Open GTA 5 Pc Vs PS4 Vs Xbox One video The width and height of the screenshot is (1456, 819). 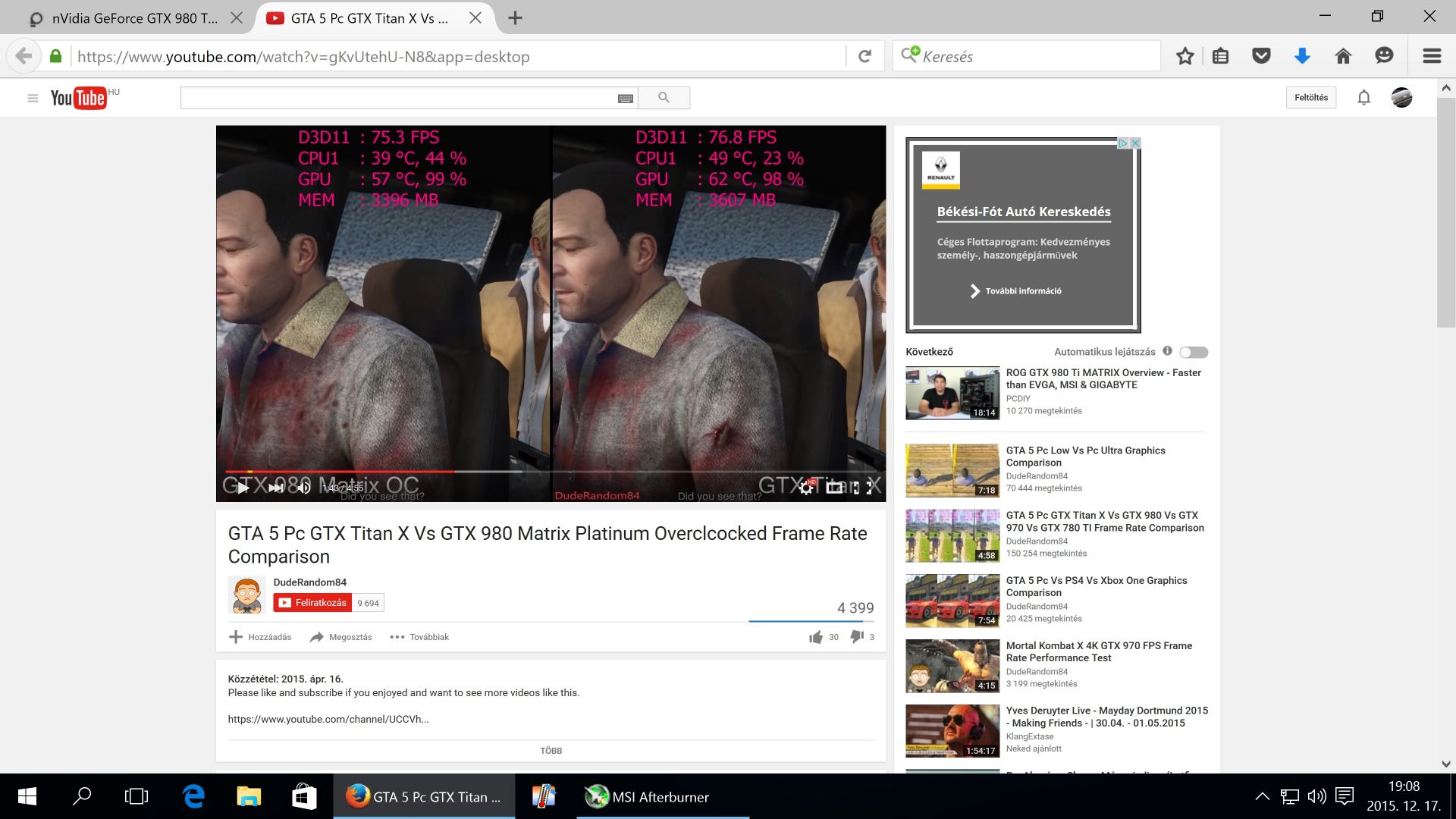[1097, 586]
